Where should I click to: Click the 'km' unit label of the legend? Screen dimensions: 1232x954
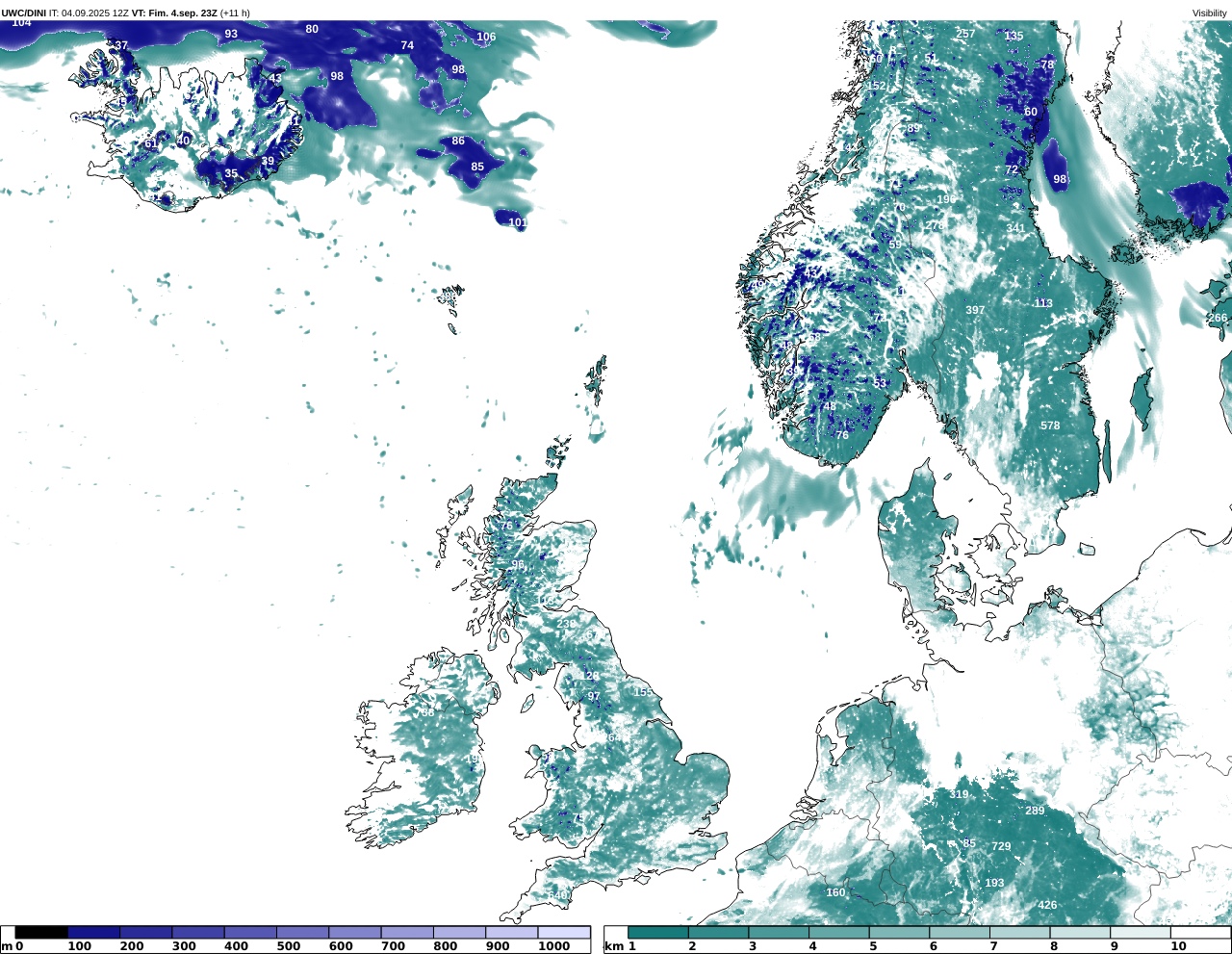[x=613, y=946]
